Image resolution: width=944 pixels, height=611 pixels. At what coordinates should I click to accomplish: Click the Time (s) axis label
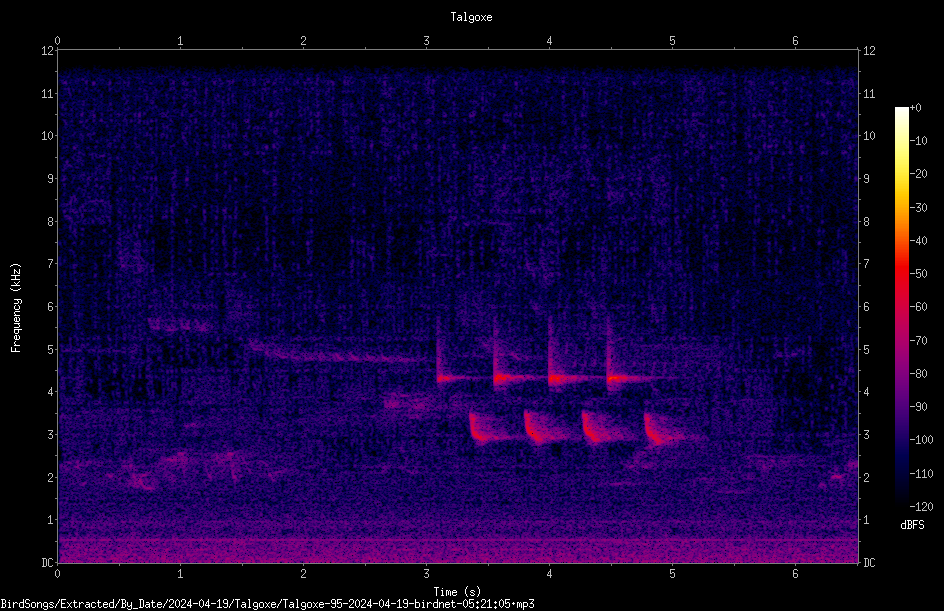click(457, 592)
